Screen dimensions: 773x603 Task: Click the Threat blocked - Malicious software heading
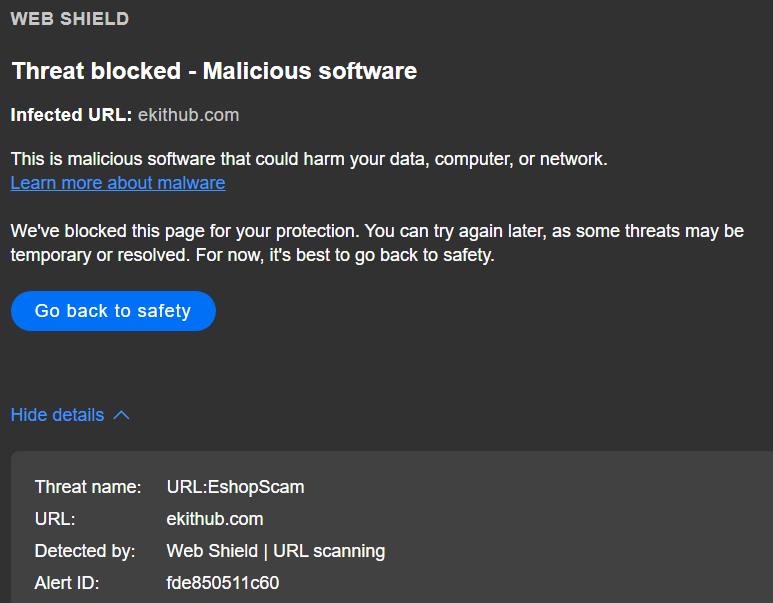click(214, 71)
